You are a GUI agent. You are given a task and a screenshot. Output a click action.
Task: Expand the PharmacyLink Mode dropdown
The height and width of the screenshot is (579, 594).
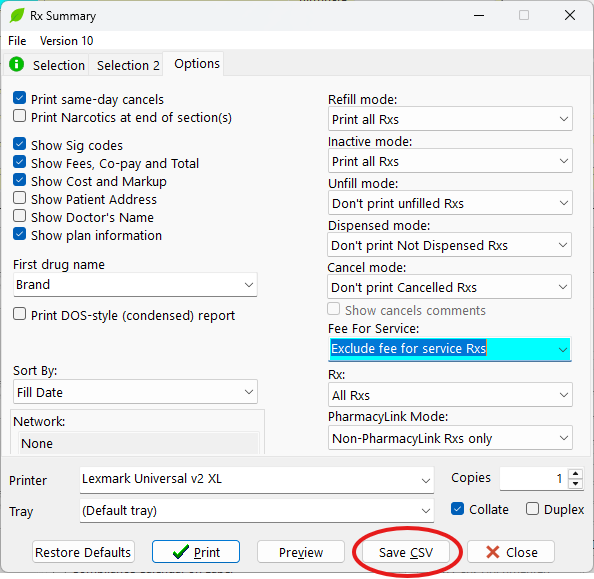point(450,438)
